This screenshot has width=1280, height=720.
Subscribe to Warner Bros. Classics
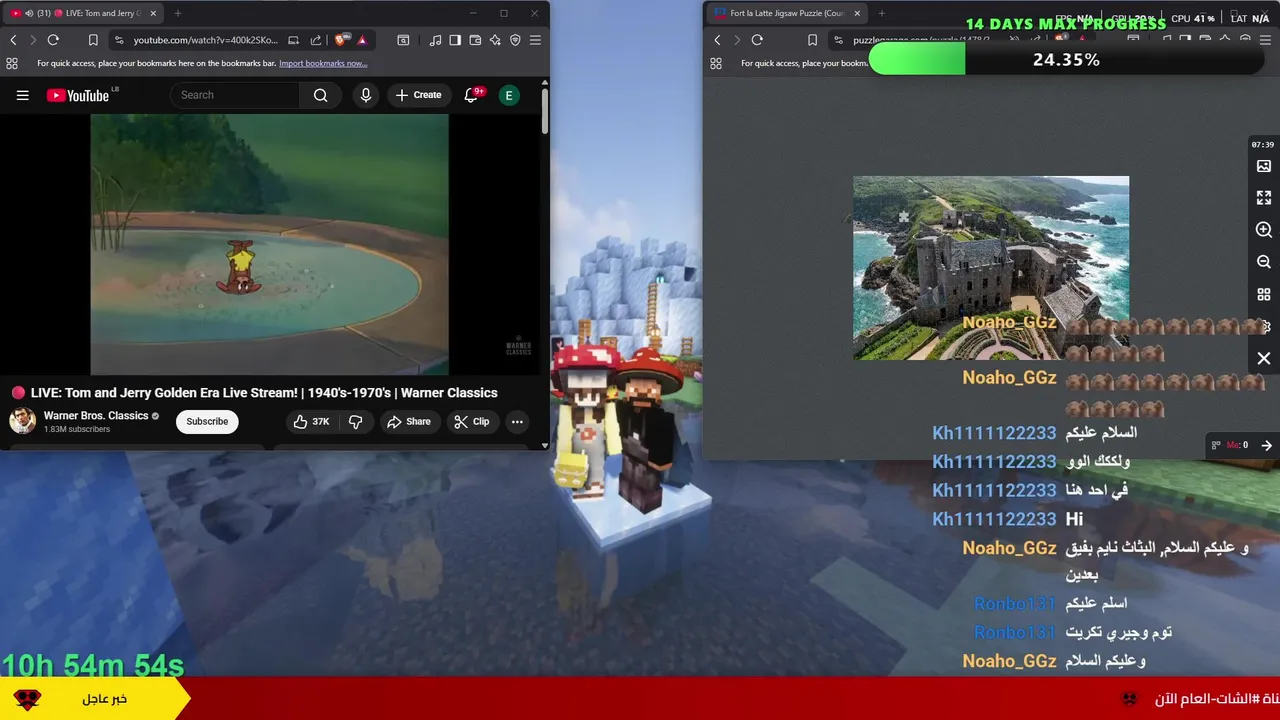(x=207, y=422)
